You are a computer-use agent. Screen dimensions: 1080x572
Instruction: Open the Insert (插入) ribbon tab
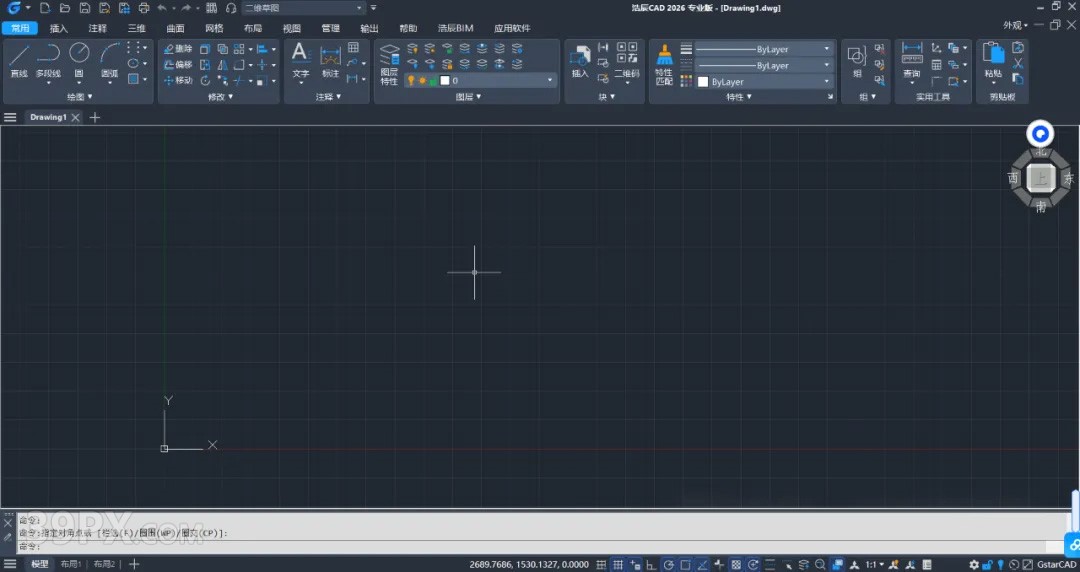(59, 28)
